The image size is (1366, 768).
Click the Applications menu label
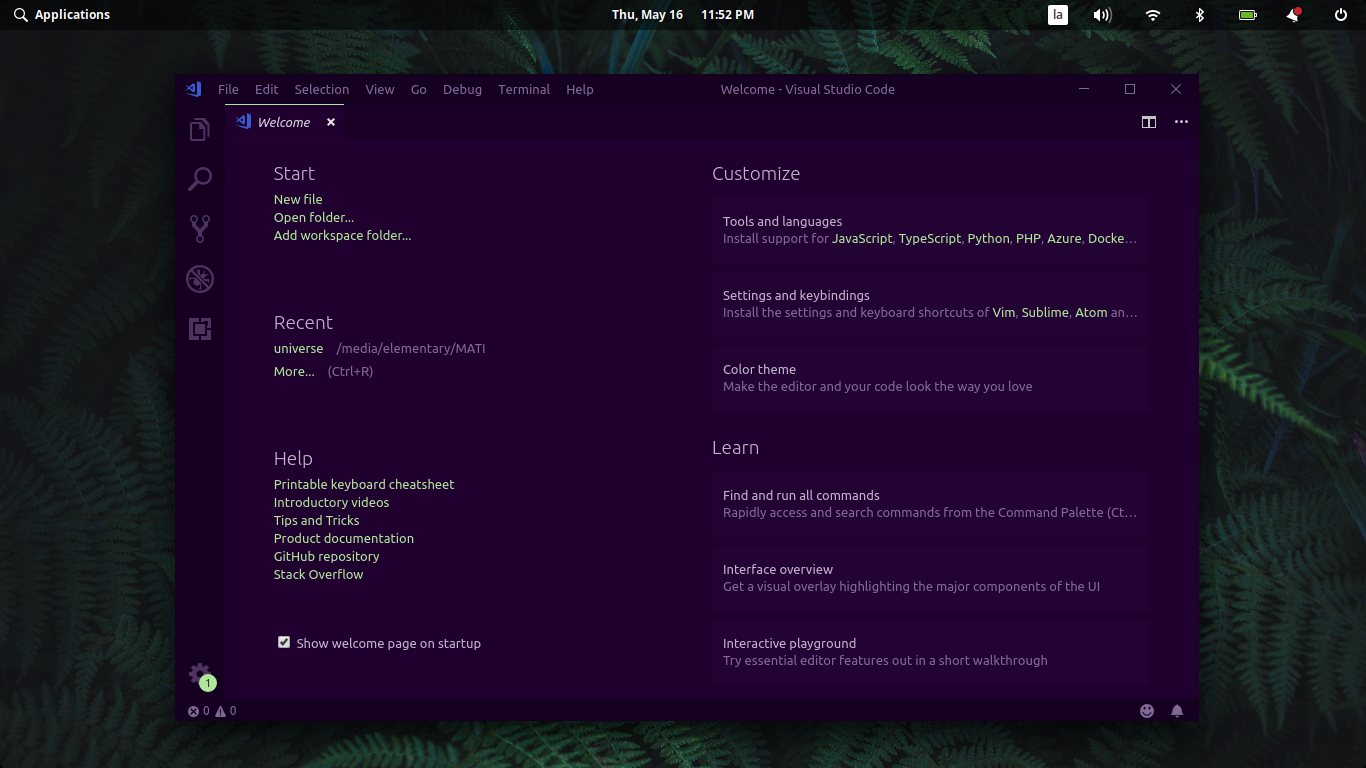[72, 15]
